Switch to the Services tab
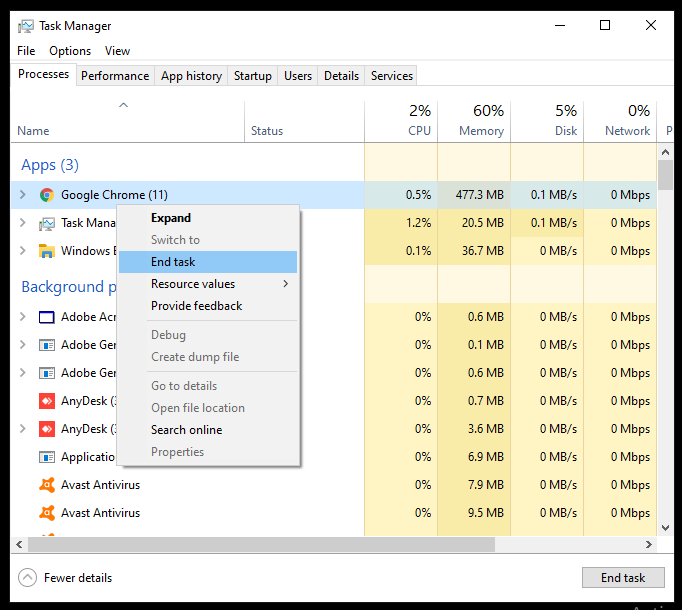 click(x=391, y=76)
